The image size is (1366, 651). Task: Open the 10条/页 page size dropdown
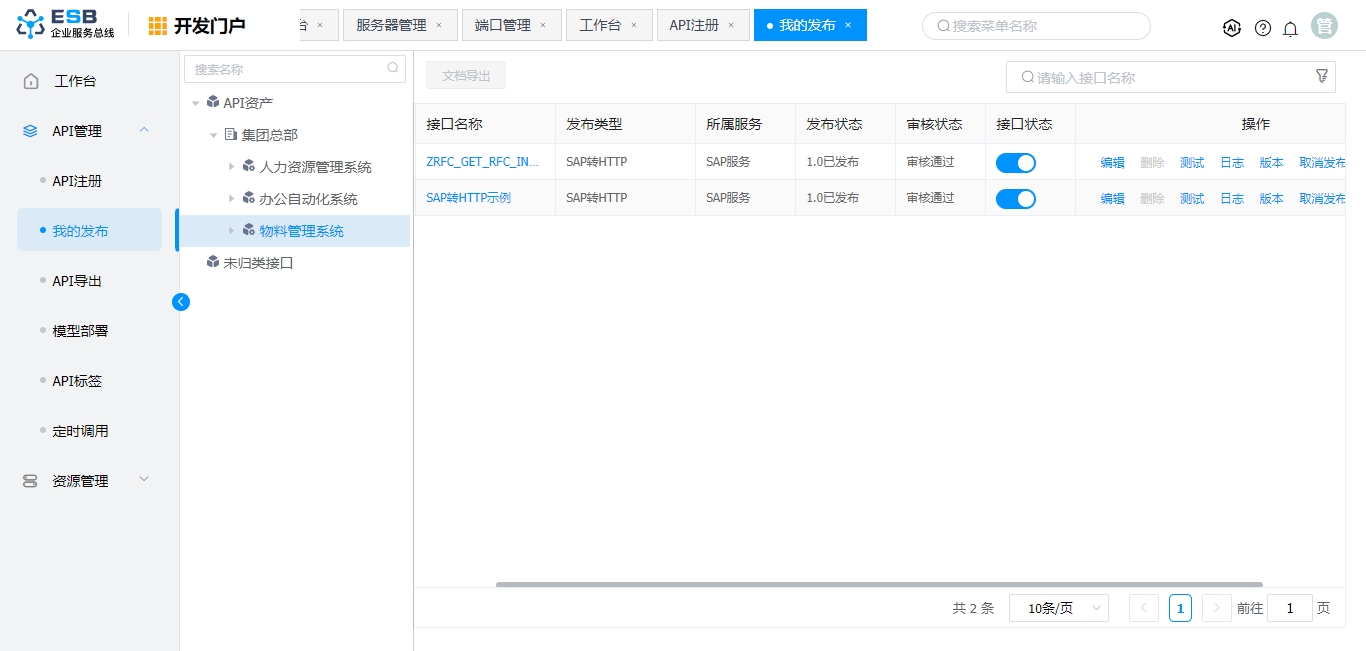pos(1058,608)
